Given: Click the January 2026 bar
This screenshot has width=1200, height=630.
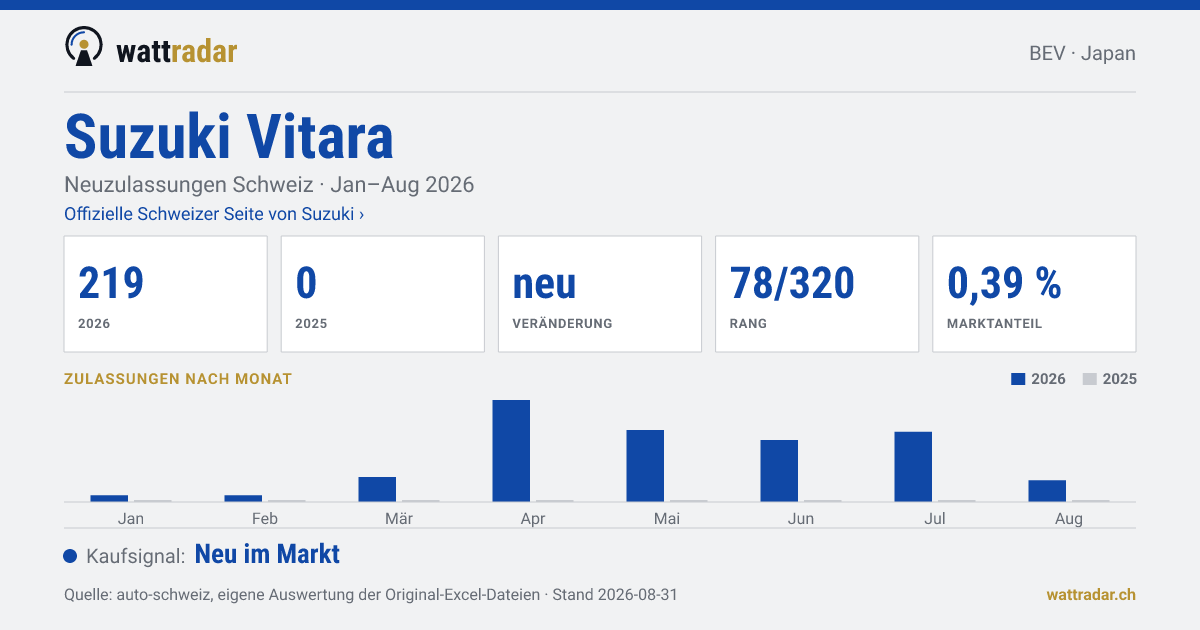Looking at the screenshot, I should (109, 498).
